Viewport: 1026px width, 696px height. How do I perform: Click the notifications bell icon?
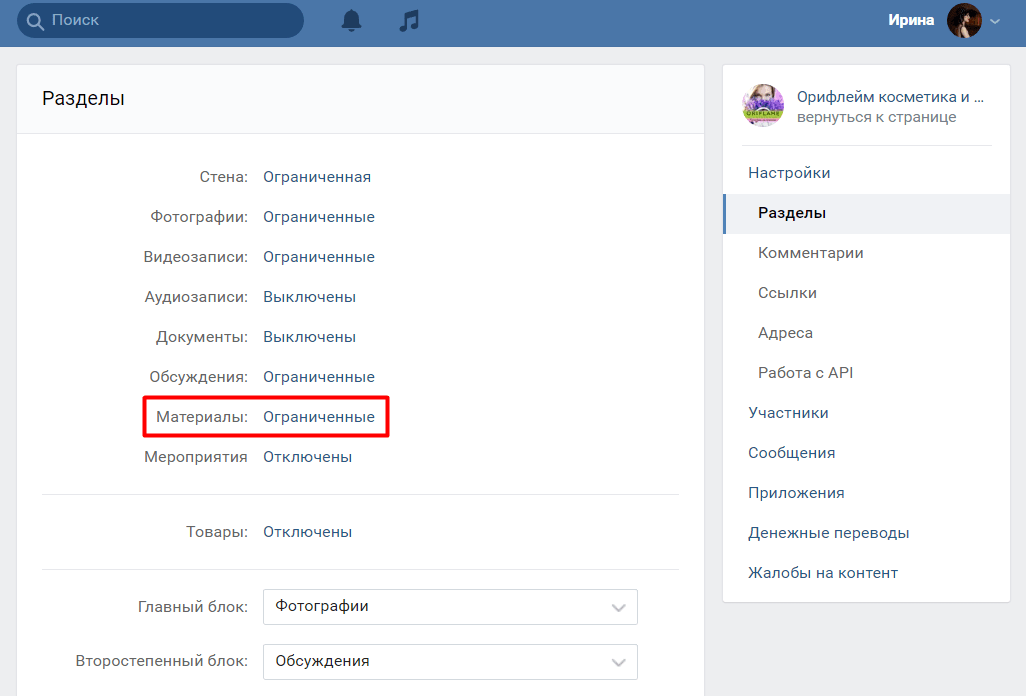point(351,21)
